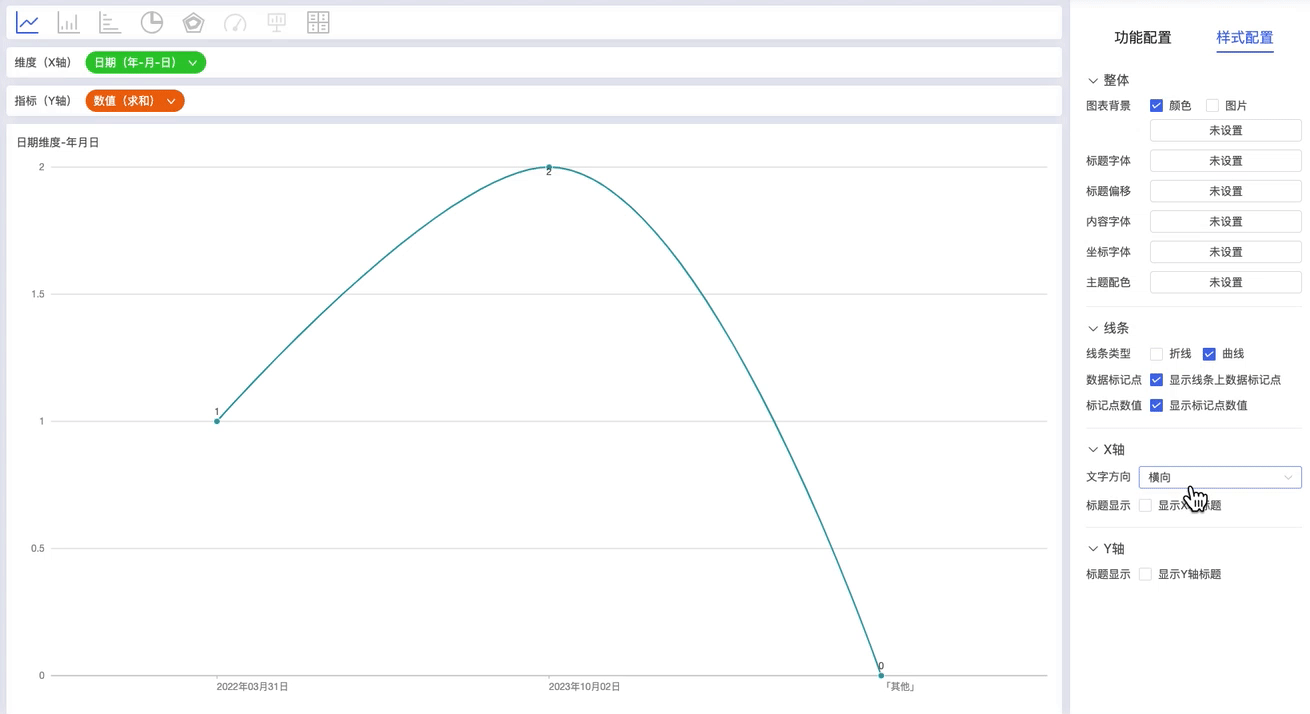Viewport: 1310px width, 714px height.
Task: Set the 图表背景 color 未设置 button
Action: tap(1226, 131)
